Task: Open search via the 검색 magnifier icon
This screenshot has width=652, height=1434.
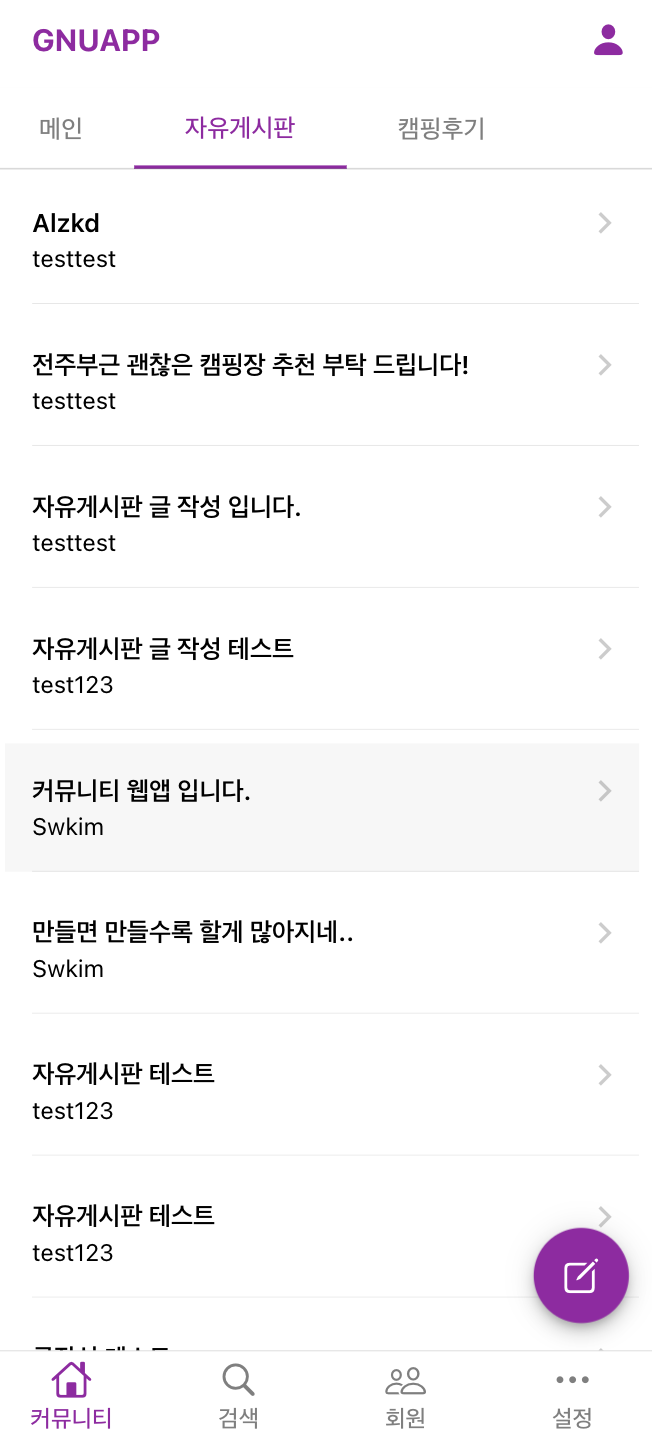Action: click(237, 1380)
